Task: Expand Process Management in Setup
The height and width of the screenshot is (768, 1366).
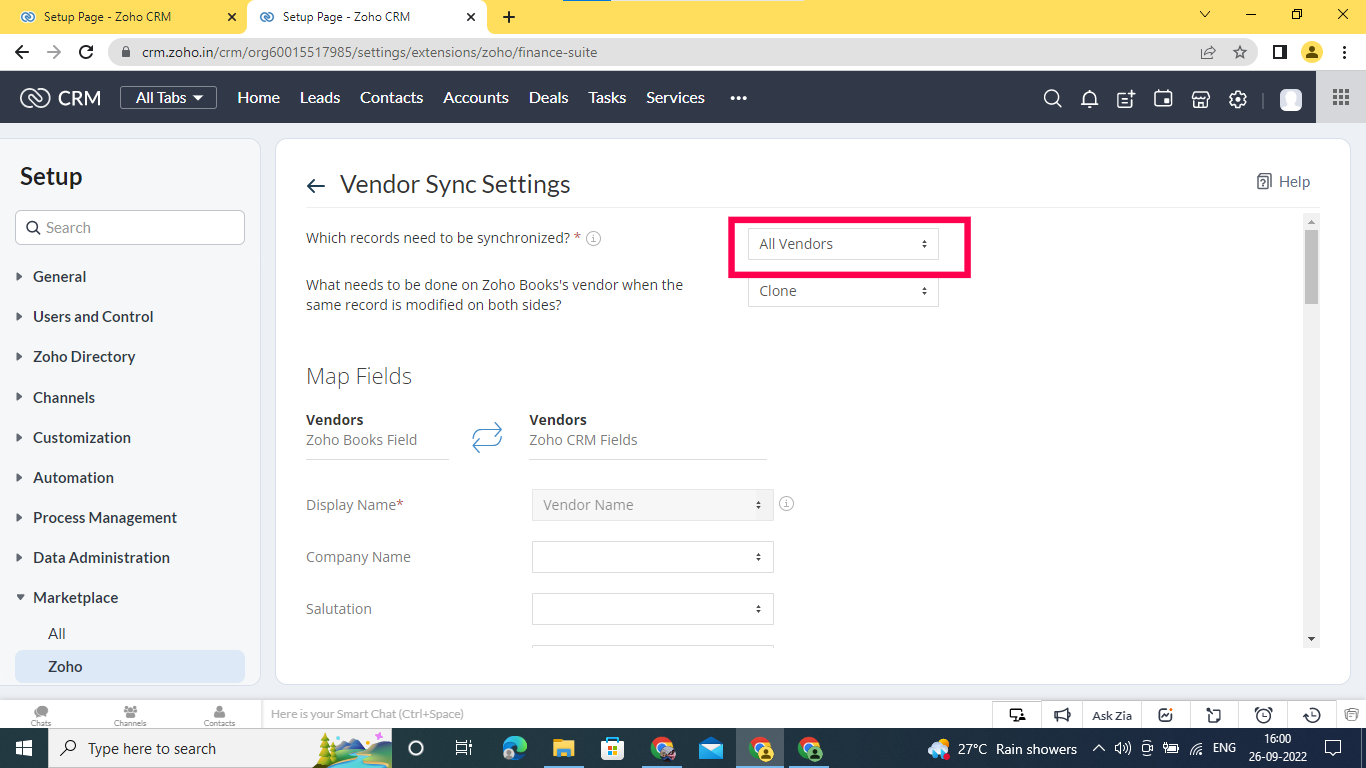Action: [105, 517]
